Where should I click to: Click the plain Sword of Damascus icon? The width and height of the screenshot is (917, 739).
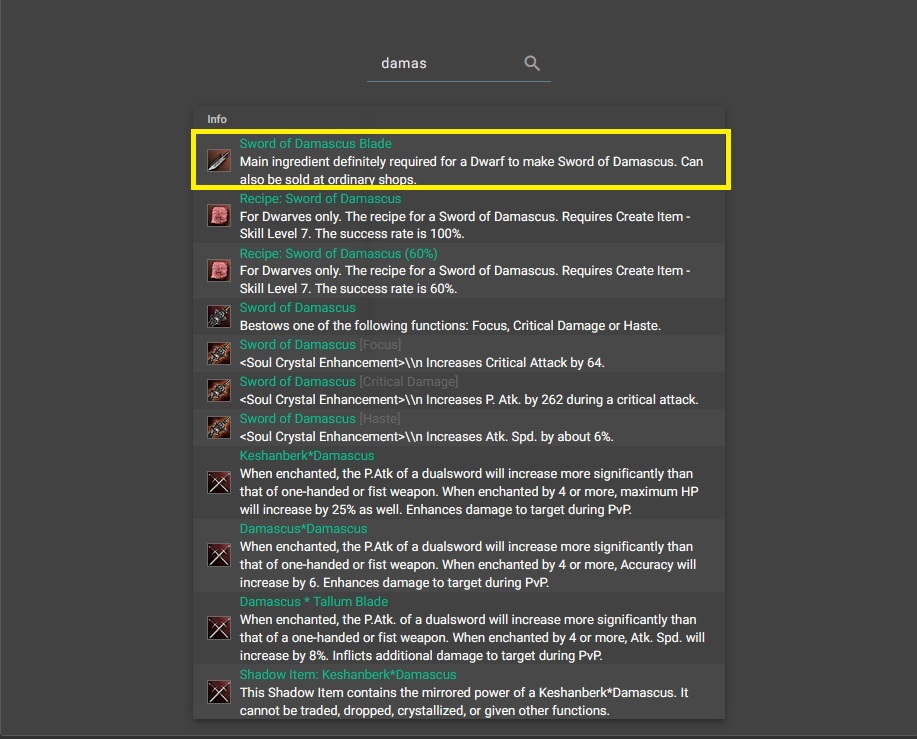pyautogui.click(x=219, y=317)
